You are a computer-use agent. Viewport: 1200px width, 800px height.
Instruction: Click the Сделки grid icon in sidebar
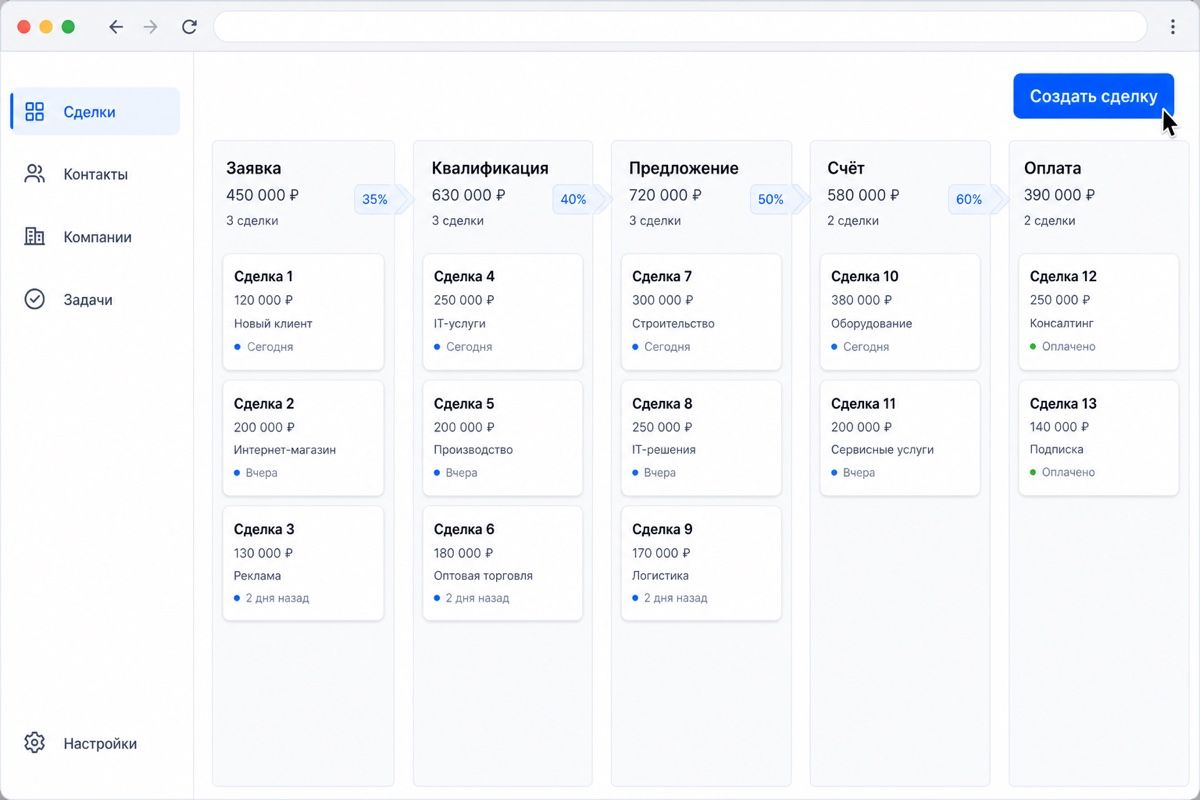click(x=35, y=112)
